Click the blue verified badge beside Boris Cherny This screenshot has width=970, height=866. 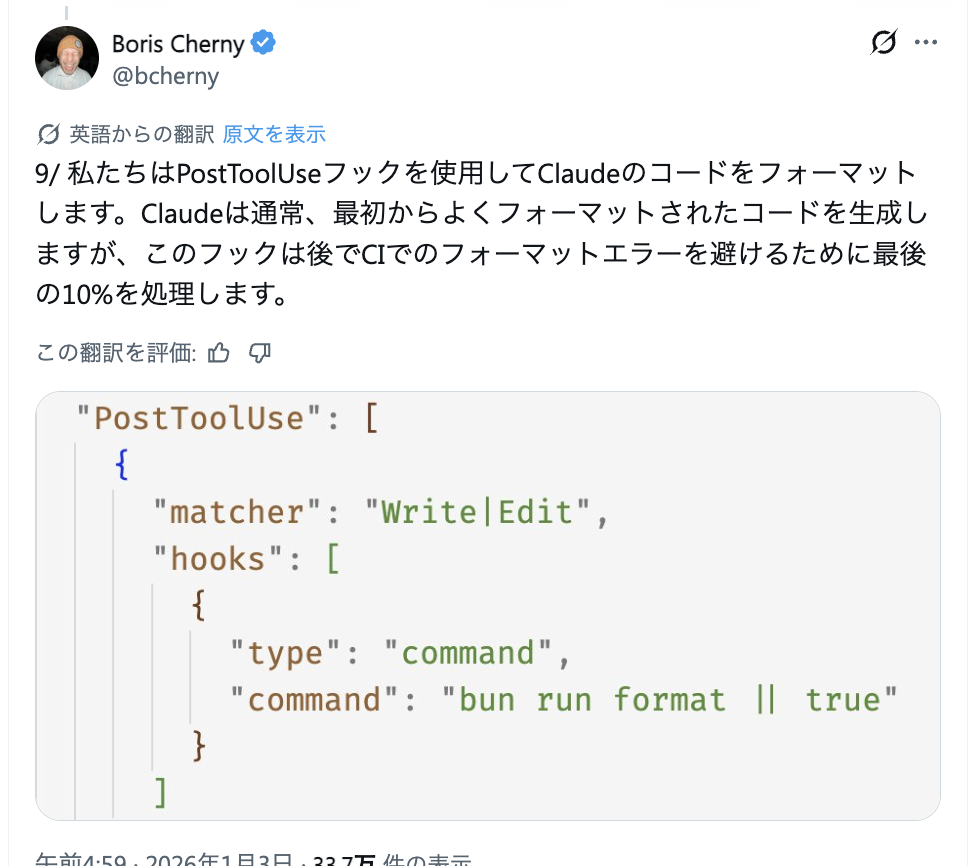click(x=264, y=43)
